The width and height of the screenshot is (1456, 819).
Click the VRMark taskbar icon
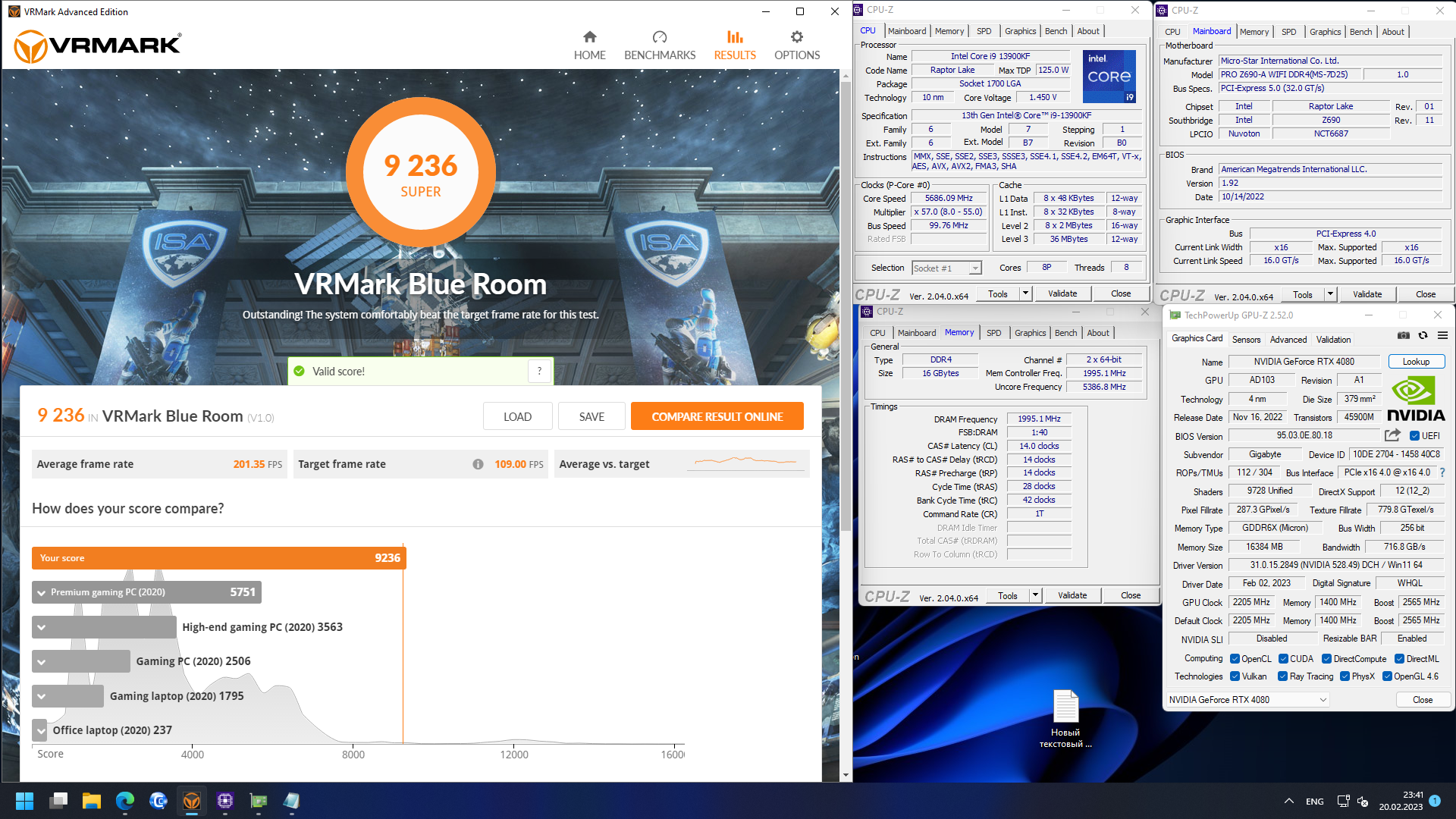192,801
